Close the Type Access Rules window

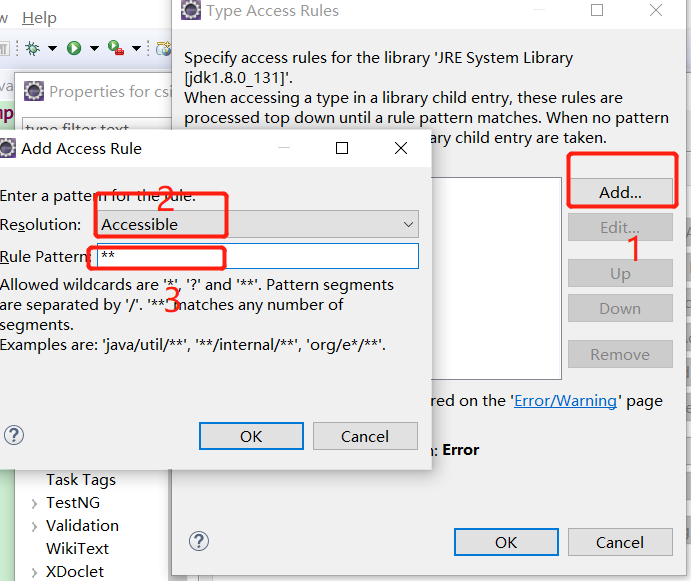656,10
